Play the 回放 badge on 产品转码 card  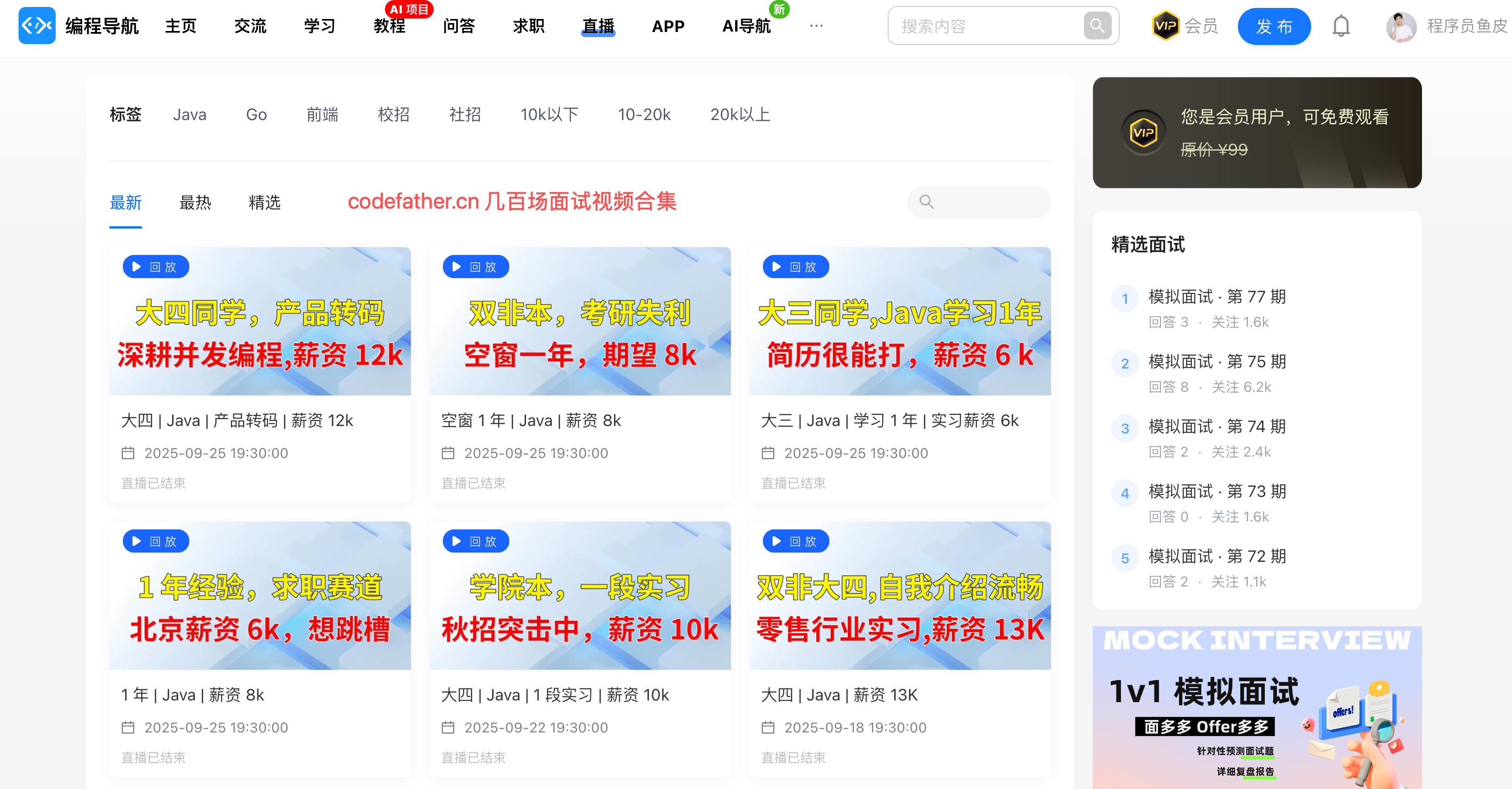(x=155, y=267)
